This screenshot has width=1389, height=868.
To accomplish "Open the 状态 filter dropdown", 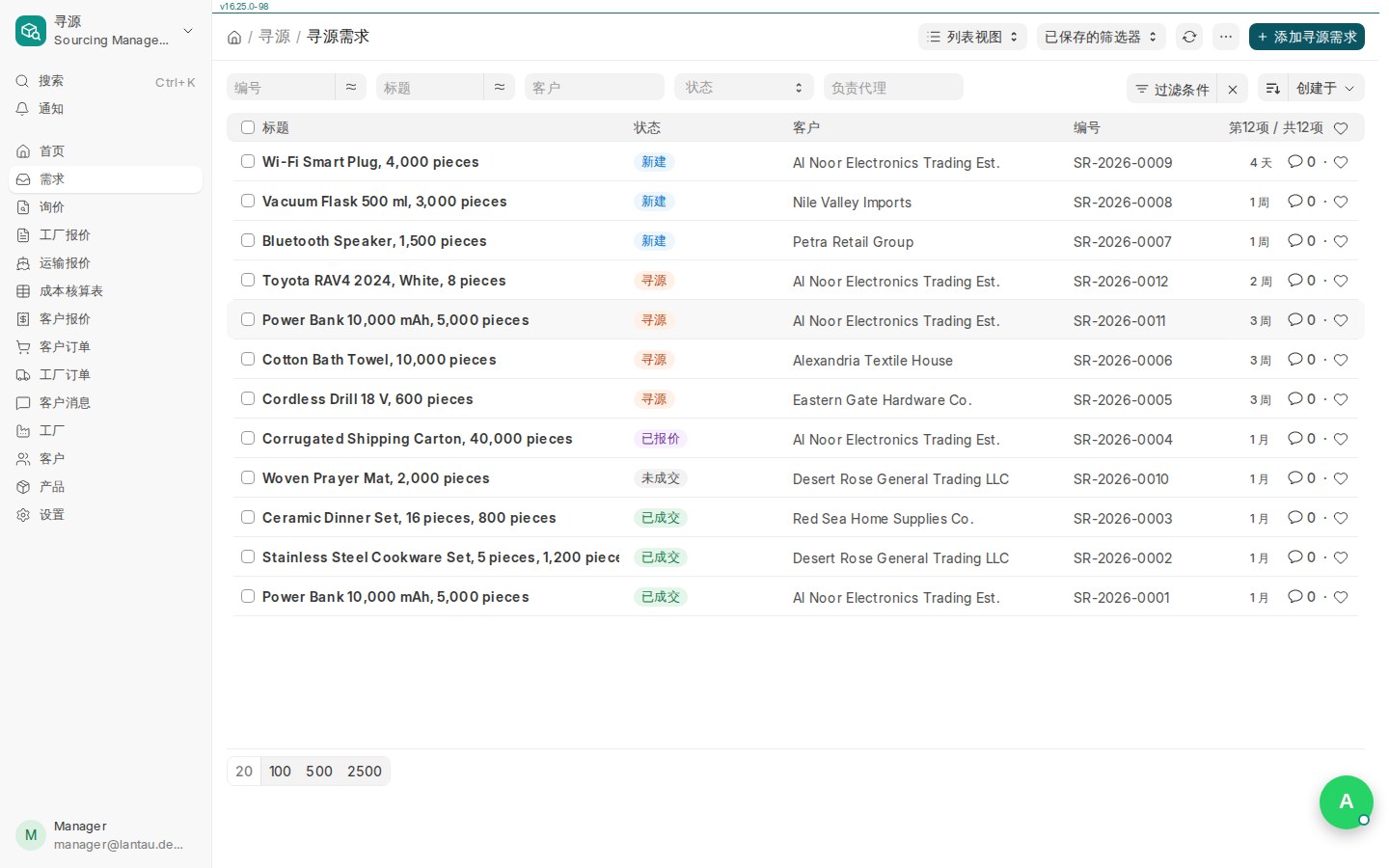I will pyautogui.click(x=744, y=87).
